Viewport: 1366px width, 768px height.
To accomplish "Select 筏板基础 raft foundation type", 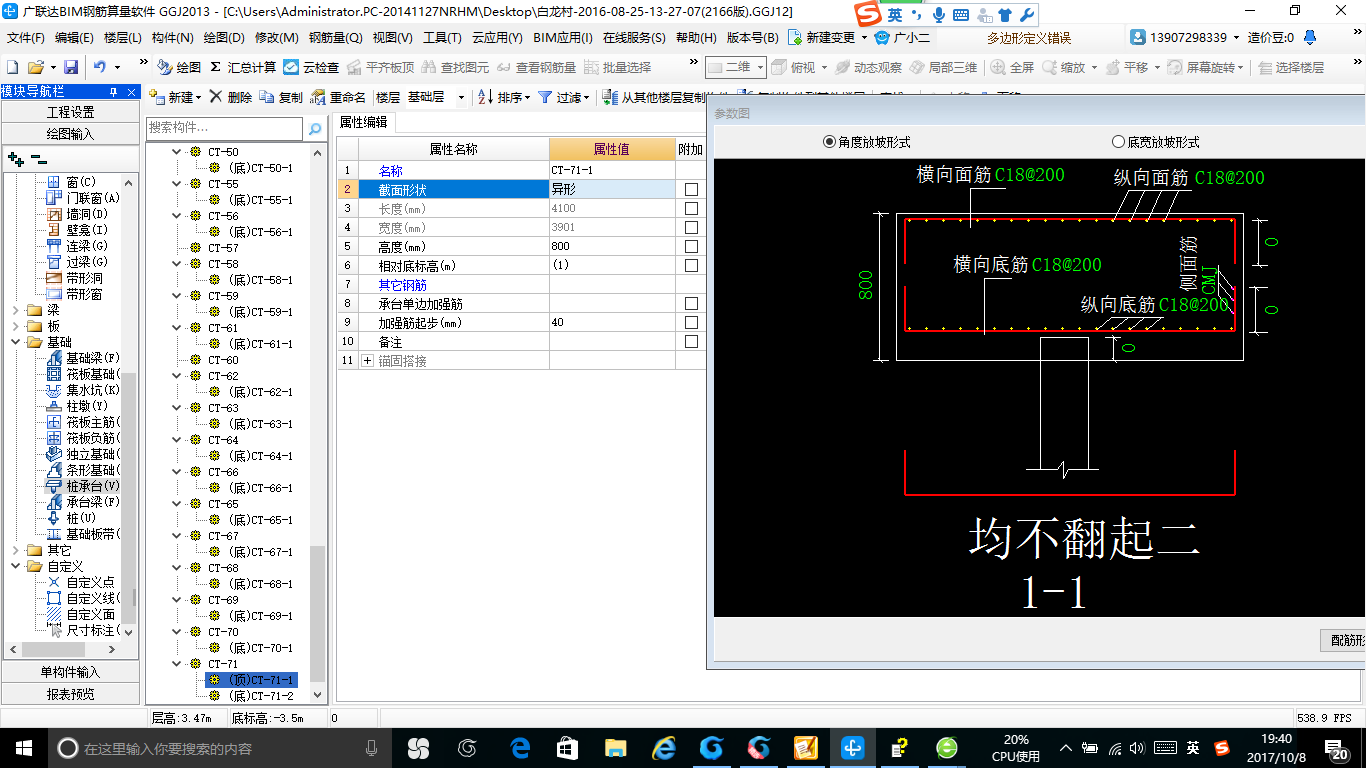I will point(83,374).
